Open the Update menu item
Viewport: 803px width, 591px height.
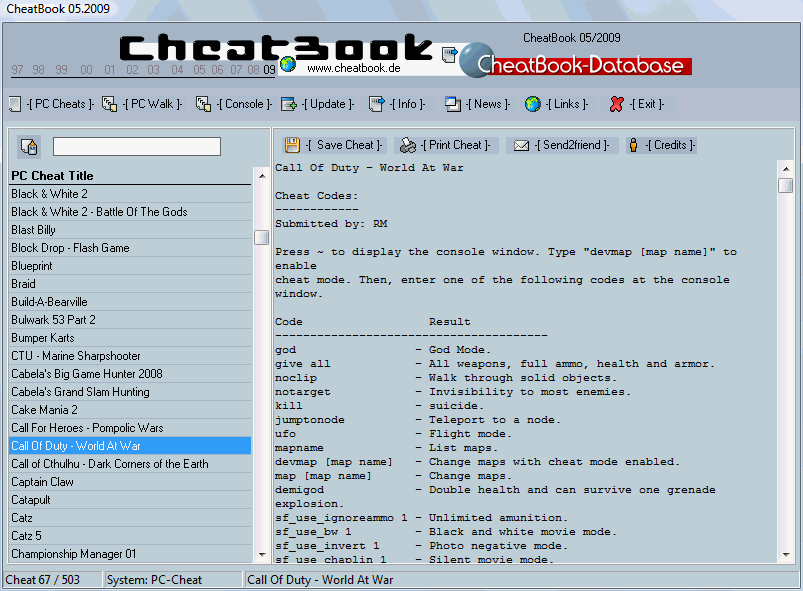328,104
